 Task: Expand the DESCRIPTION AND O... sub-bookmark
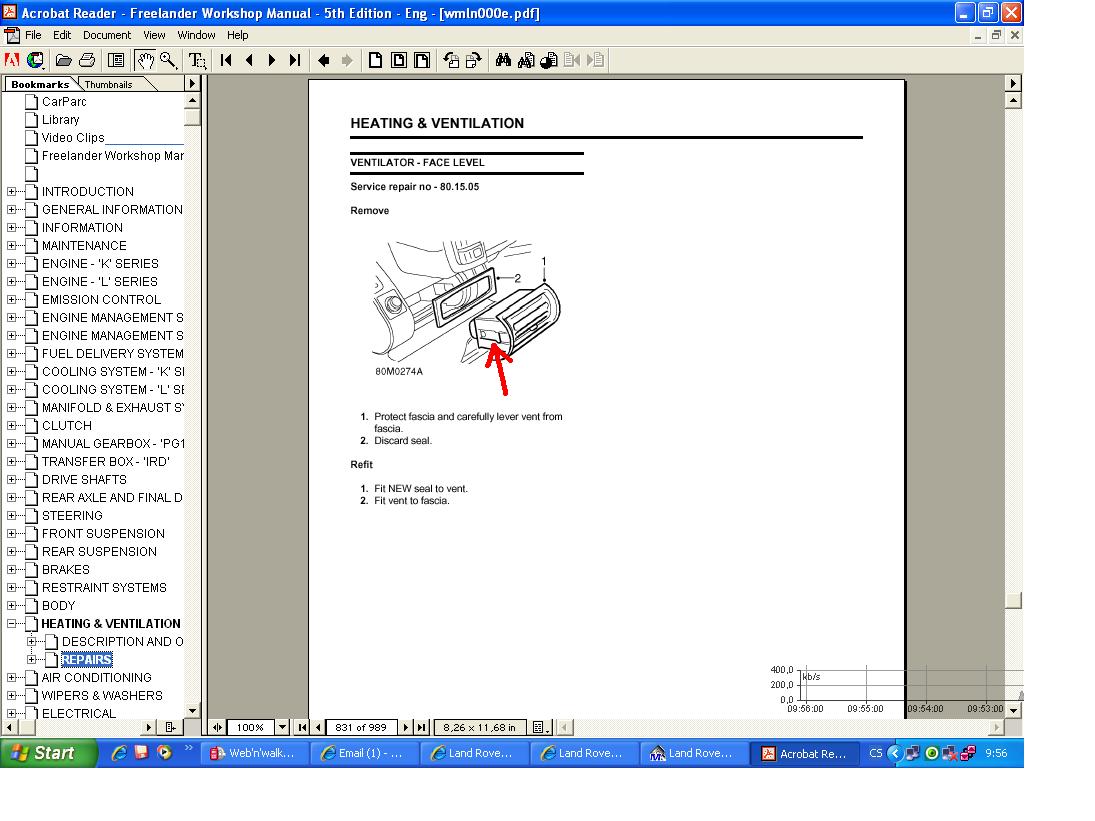(x=32, y=642)
